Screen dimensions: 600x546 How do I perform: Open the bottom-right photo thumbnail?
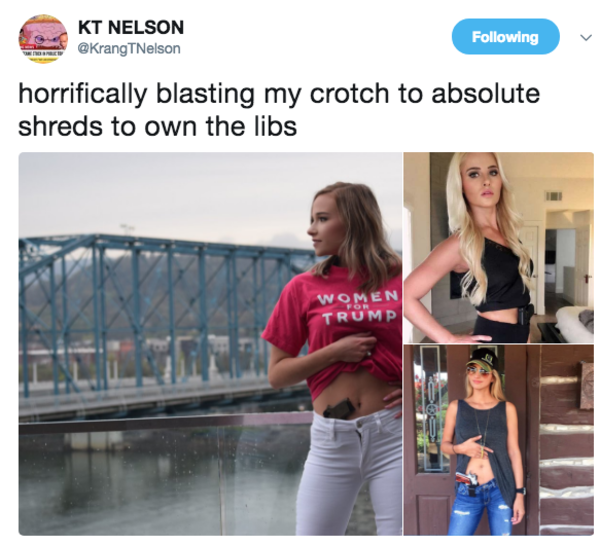[x=499, y=440]
